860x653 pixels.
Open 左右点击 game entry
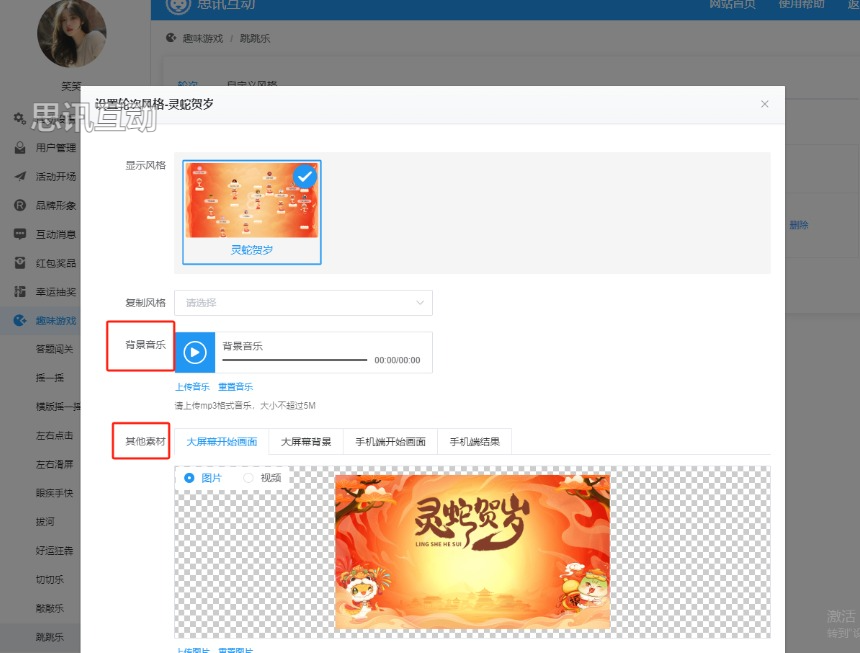point(54,435)
